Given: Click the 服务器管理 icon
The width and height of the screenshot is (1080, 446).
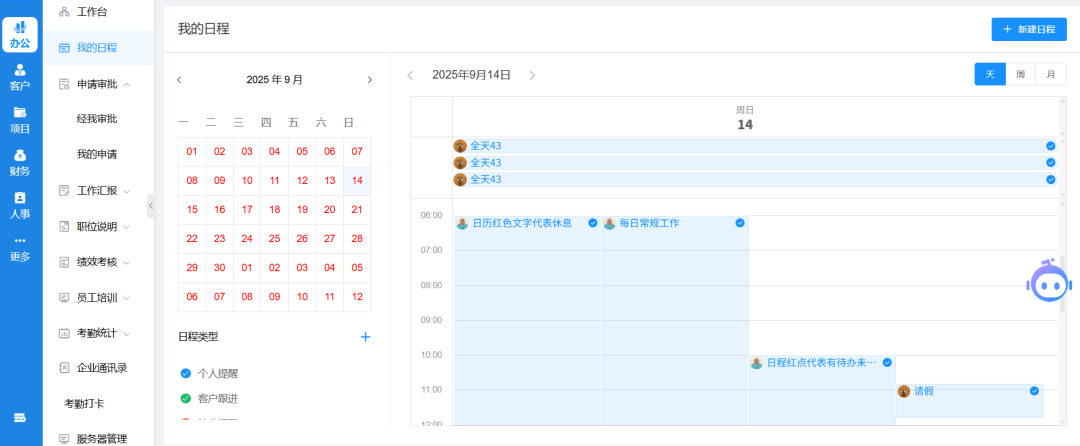Looking at the screenshot, I should tap(64, 438).
